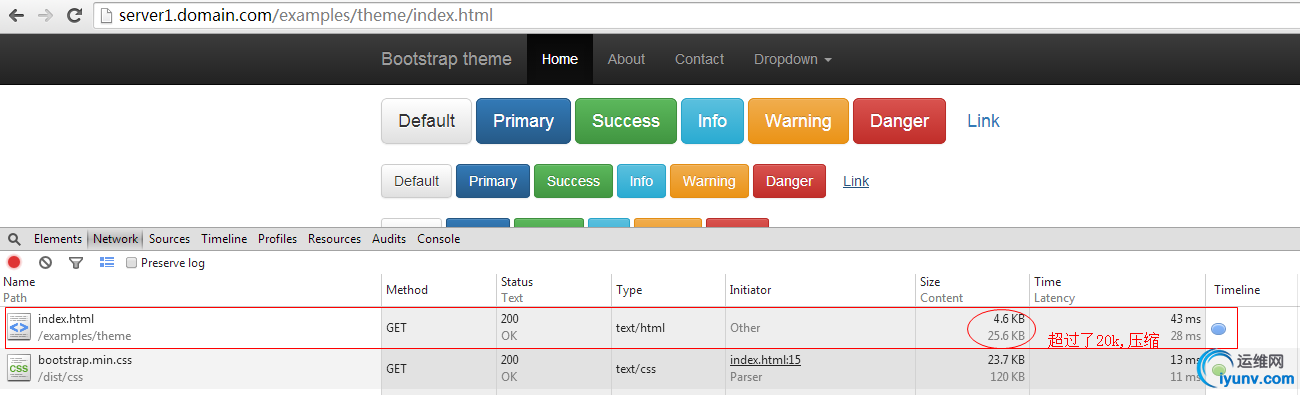Click the small Primary button

[493, 181]
